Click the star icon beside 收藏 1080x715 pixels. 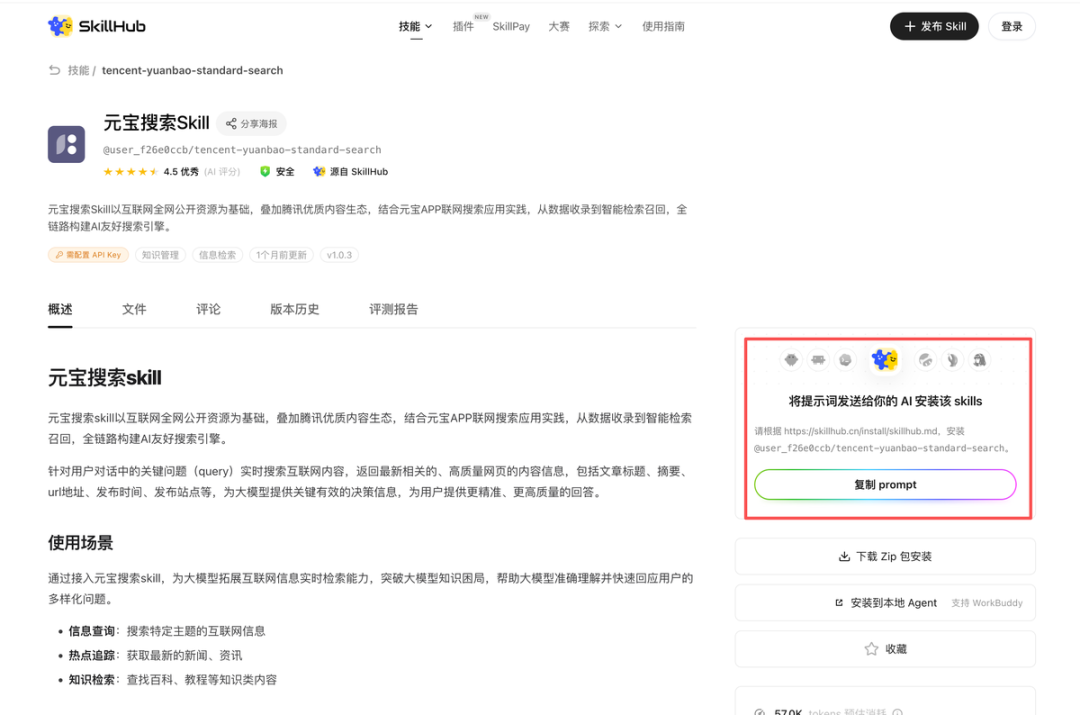[871, 649]
